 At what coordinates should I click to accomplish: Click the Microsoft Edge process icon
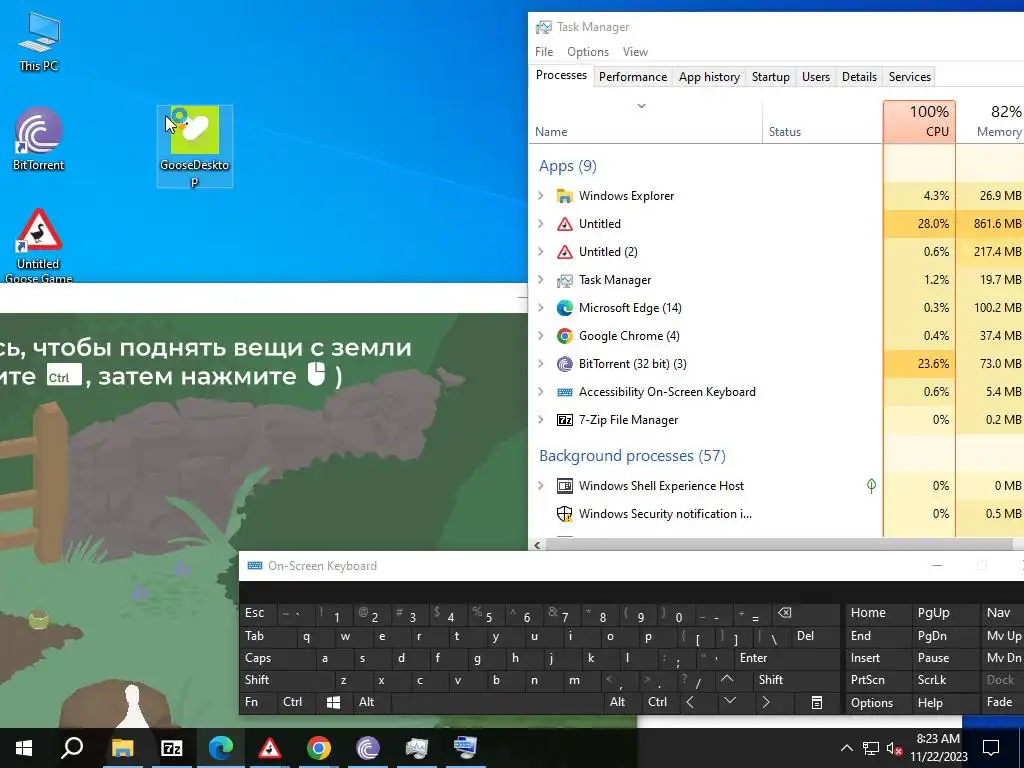(x=564, y=308)
